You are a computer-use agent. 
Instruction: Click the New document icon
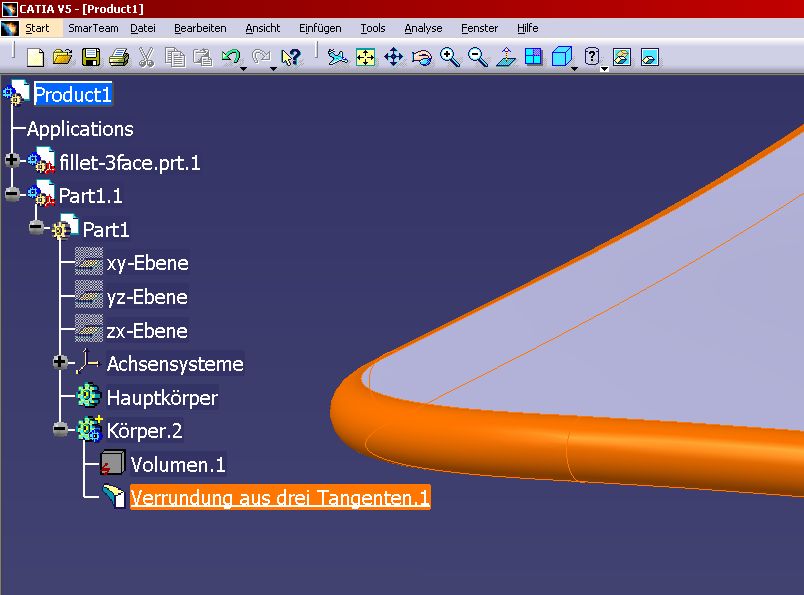click(35, 57)
